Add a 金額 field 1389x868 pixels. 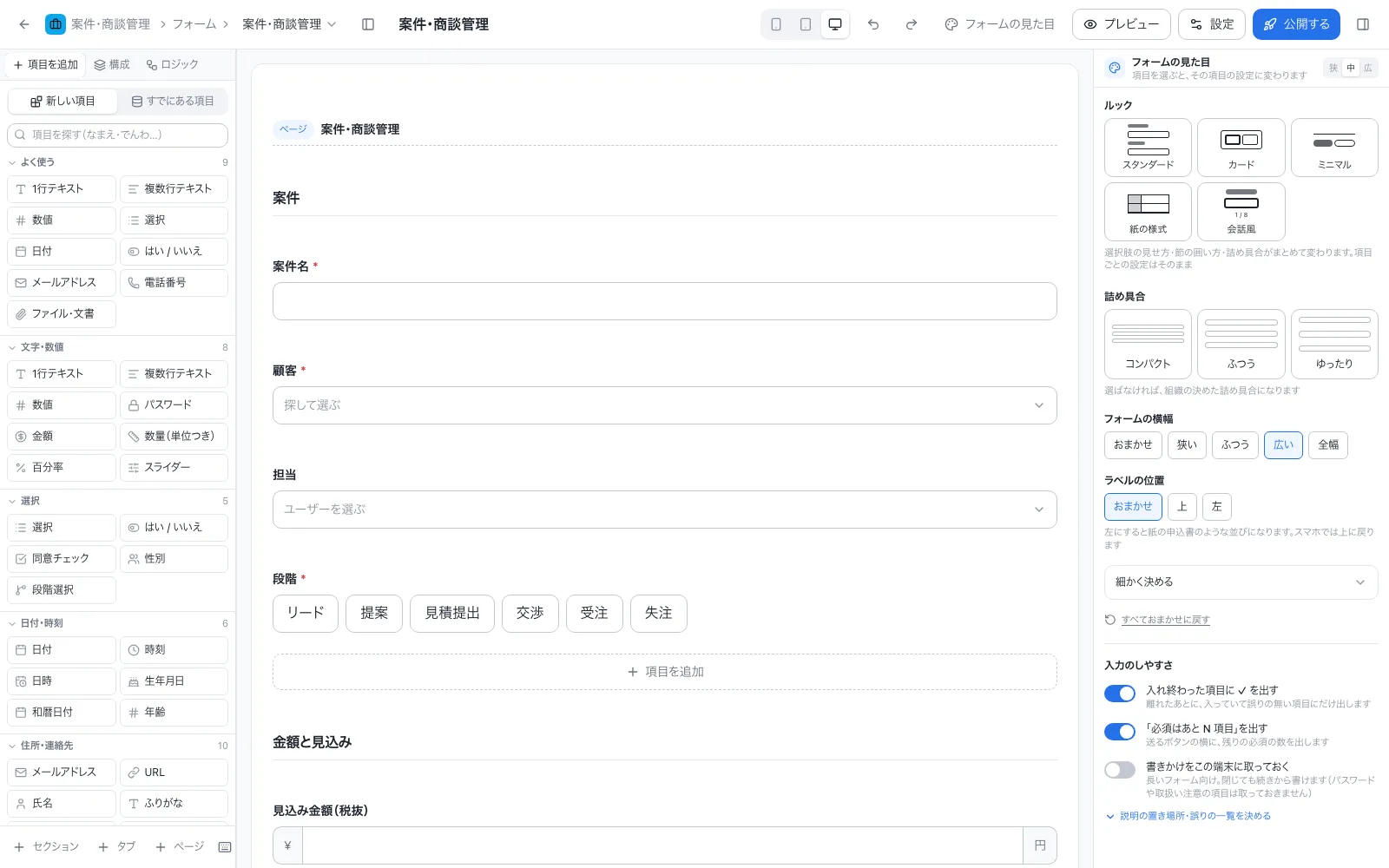point(62,437)
